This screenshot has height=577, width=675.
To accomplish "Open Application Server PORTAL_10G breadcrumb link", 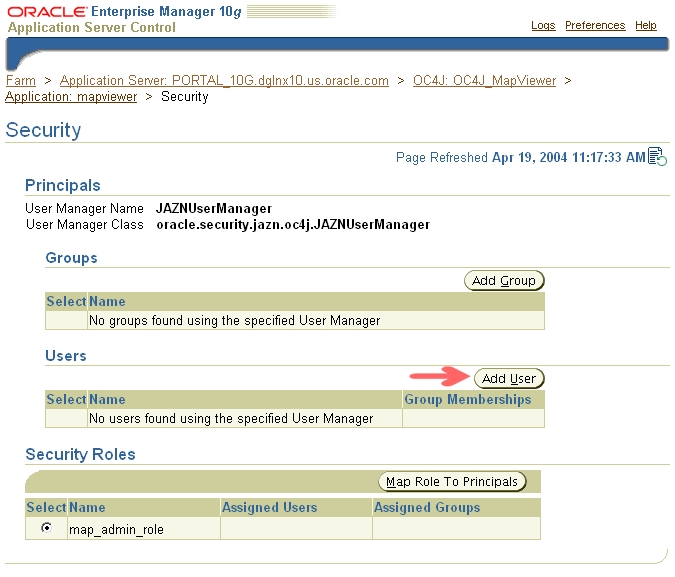I will 224,81.
